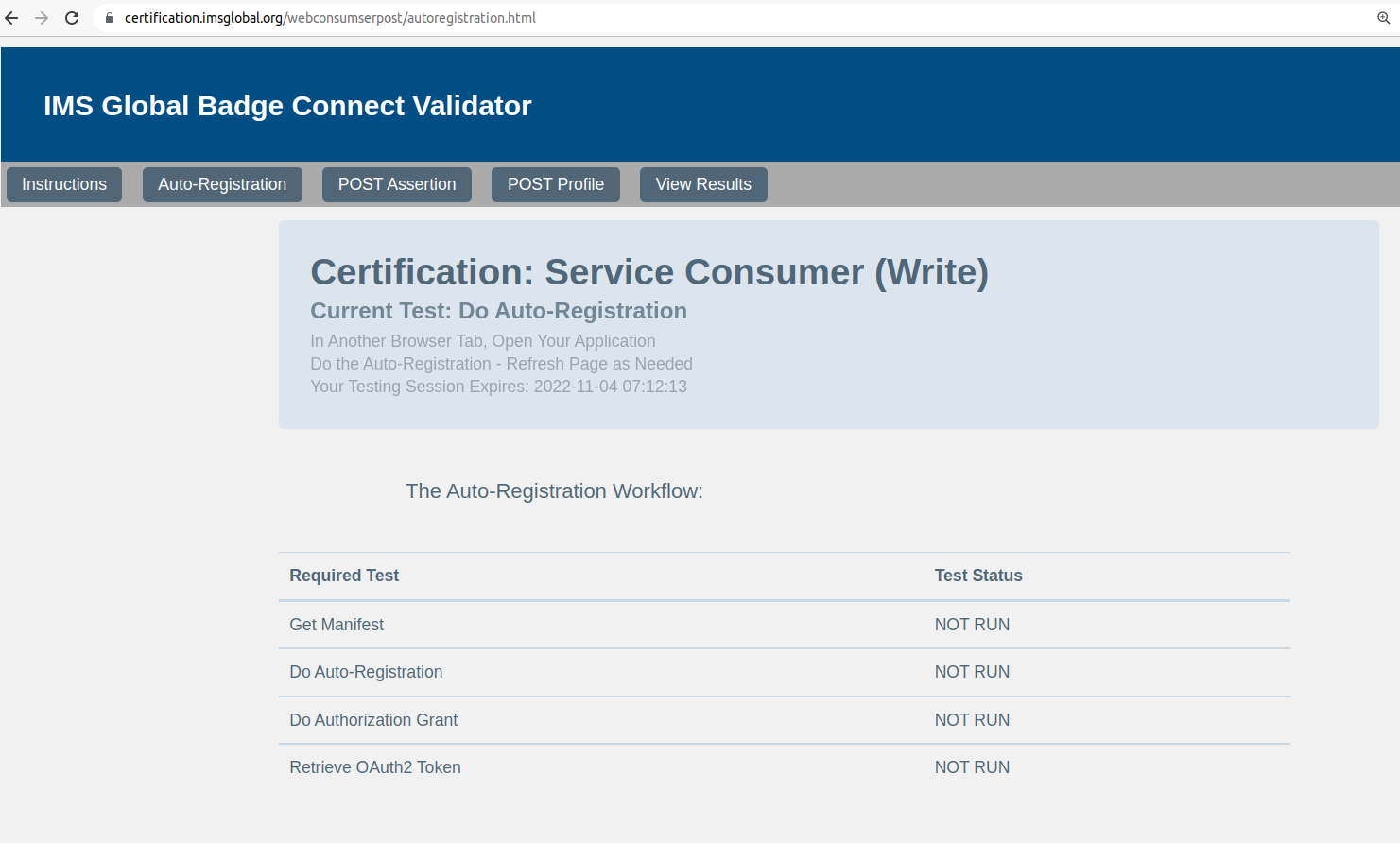1400x843 pixels.
Task: Click the padlock site security icon
Action: coord(110,18)
